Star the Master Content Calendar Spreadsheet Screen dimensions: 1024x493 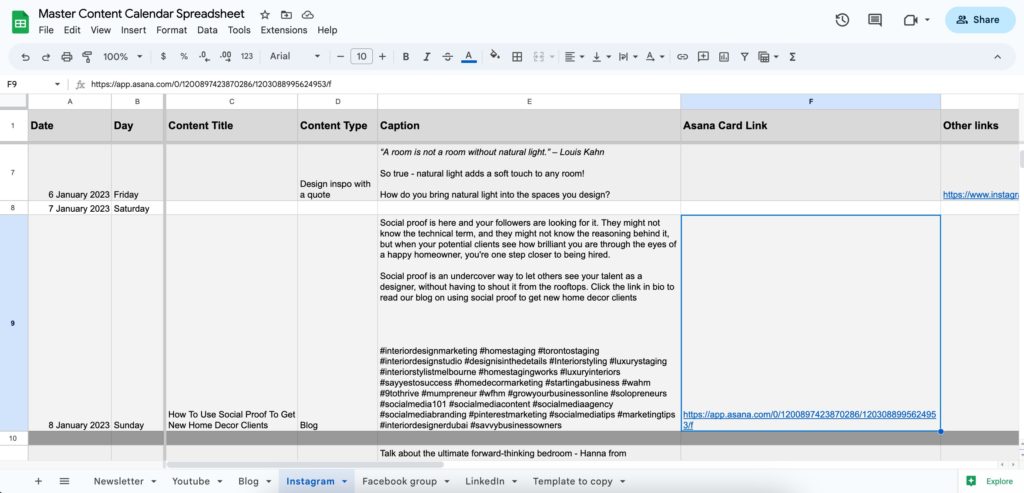[x=264, y=14]
